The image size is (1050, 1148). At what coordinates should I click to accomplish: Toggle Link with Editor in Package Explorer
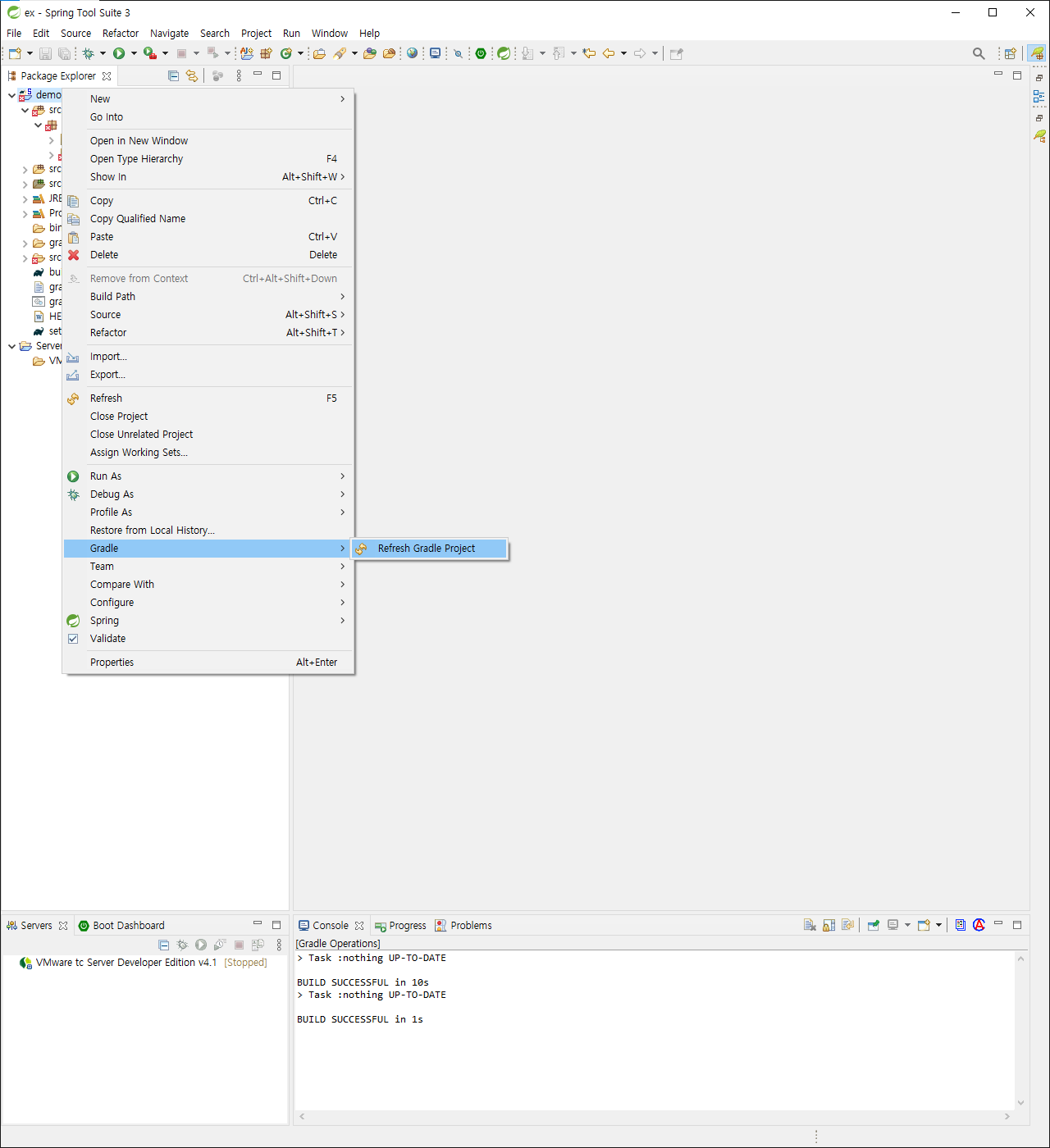192,75
